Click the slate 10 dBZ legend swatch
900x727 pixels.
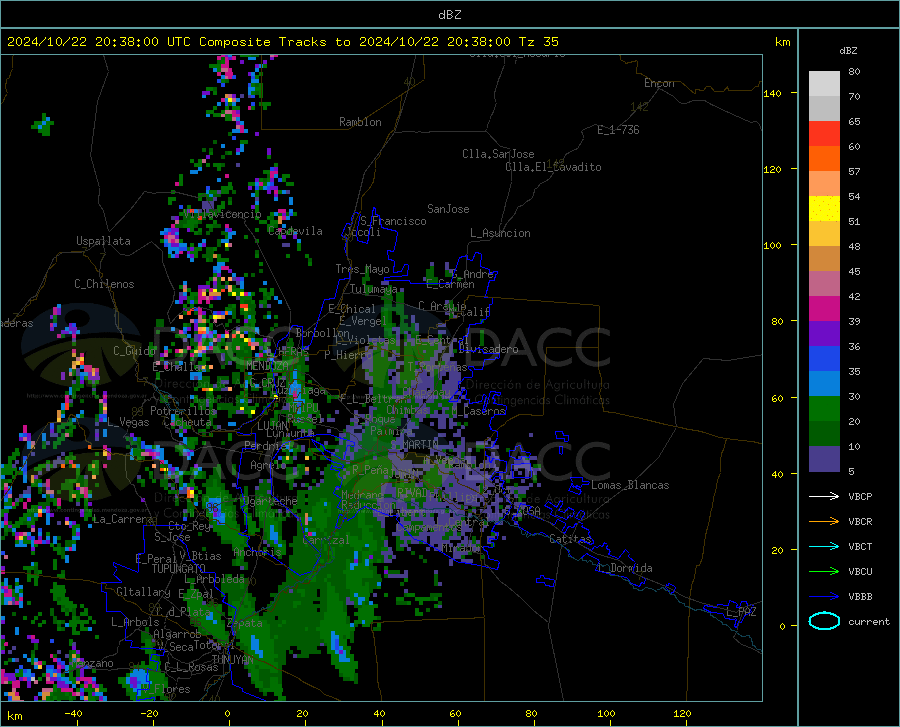[x=824, y=458]
